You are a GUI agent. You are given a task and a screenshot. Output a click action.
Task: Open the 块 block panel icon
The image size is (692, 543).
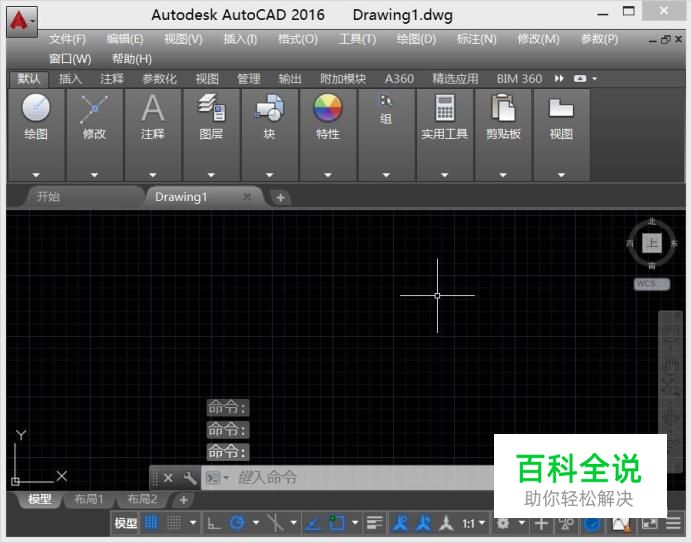(x=269, y=108)
